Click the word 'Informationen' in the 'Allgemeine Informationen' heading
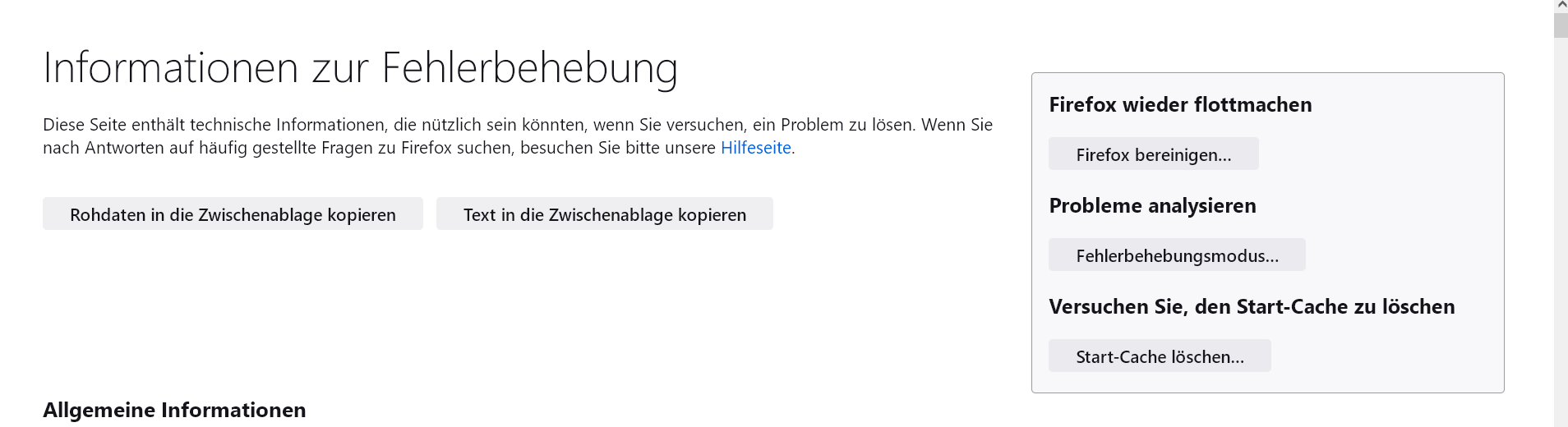Image resolution: width=1568 pixels, height=427 pixels. coord(233,410)
